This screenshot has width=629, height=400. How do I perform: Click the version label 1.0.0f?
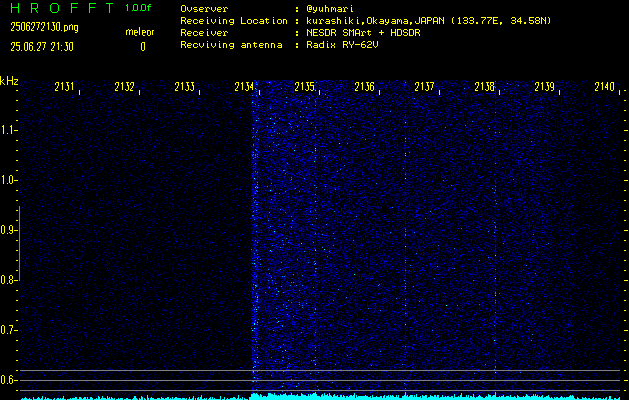click(x=138, y=8)
